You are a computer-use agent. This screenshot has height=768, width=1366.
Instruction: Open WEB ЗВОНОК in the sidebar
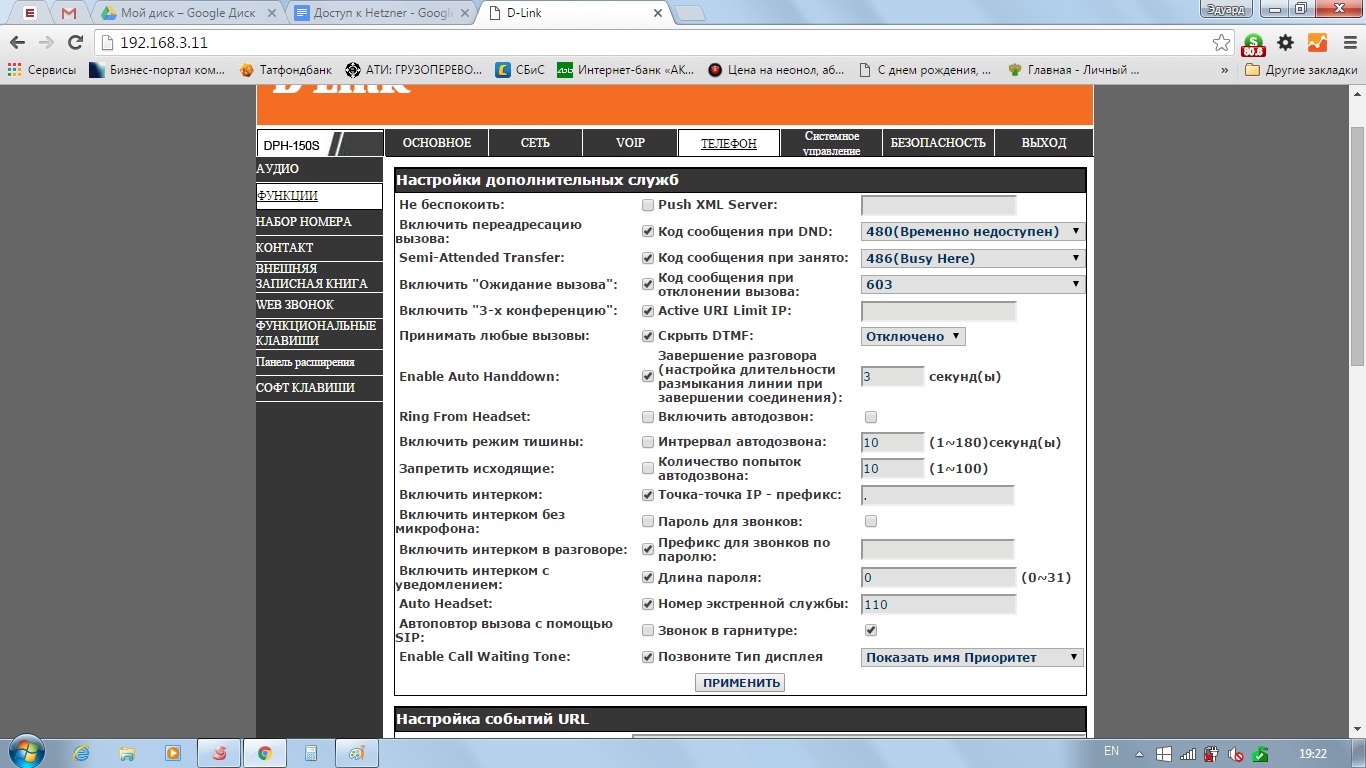(x=319, y=305)
